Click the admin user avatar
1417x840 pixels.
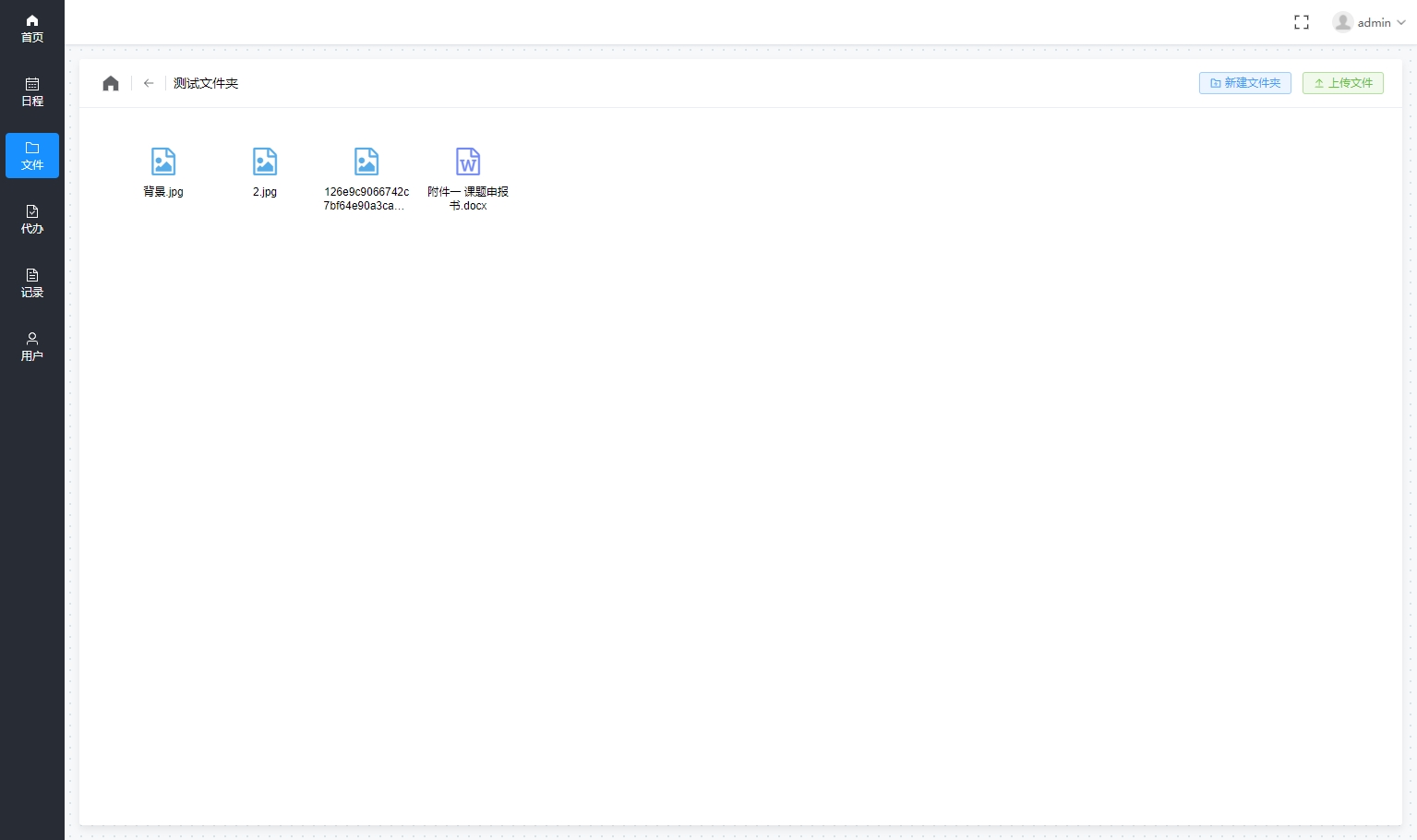tap(1343, 22)
